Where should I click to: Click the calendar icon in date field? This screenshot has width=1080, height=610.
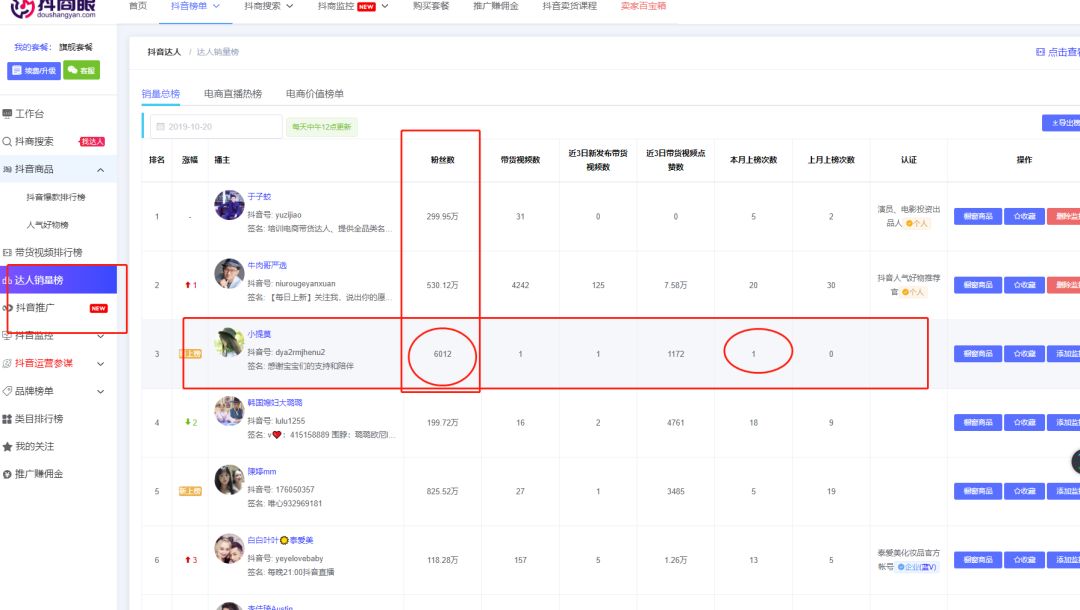coord(160,127)
